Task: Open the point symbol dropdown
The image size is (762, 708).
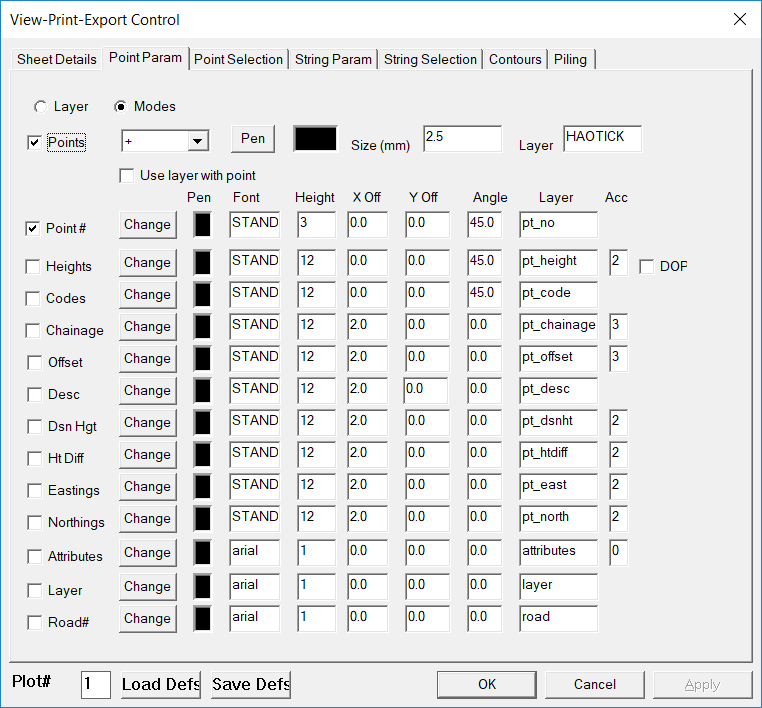Action: (197, 141)
